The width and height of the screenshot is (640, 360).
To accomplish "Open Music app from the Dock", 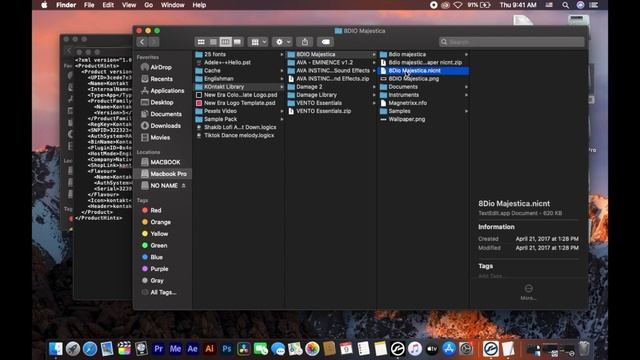I will tap(415, 349).
